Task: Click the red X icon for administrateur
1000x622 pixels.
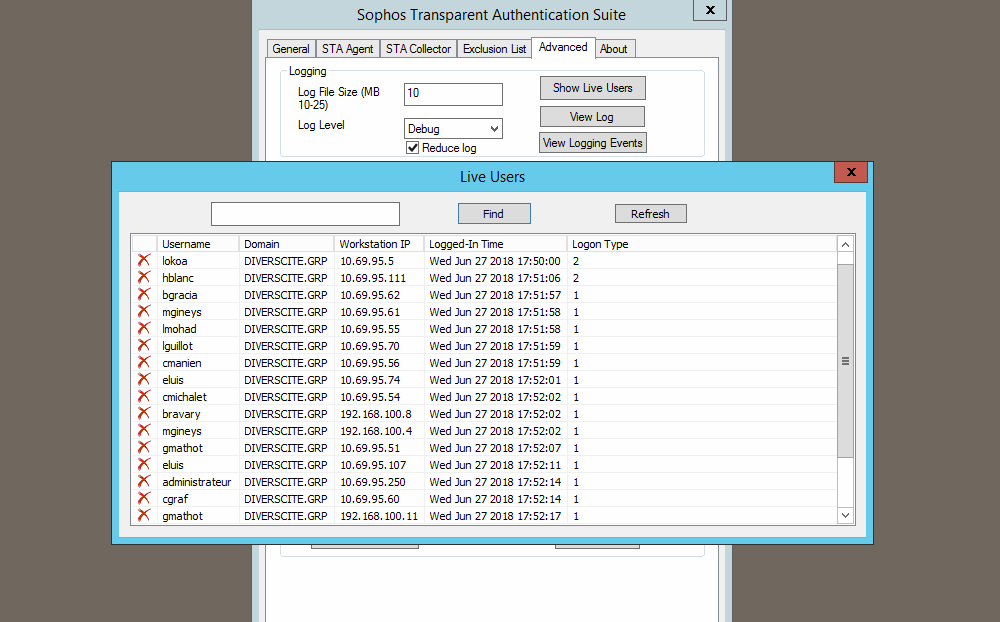Action: (144, 482)
